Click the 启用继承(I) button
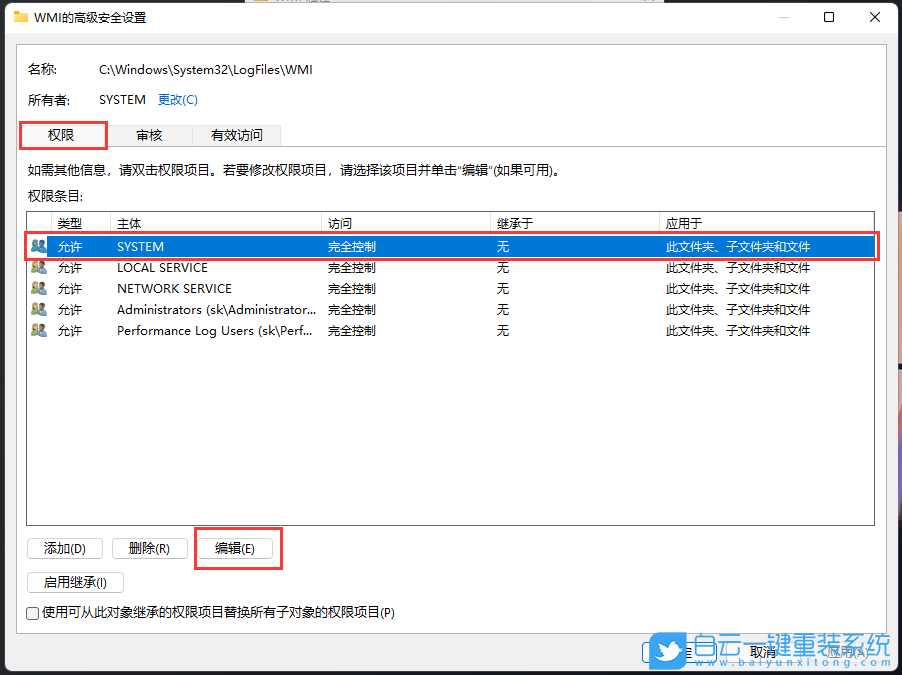Viewport: 902px width, 675px height. coord(75,582)
